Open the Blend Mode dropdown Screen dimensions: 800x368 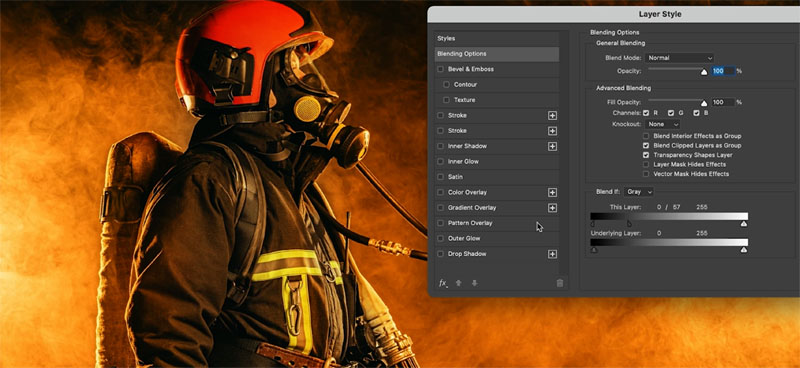679,58
